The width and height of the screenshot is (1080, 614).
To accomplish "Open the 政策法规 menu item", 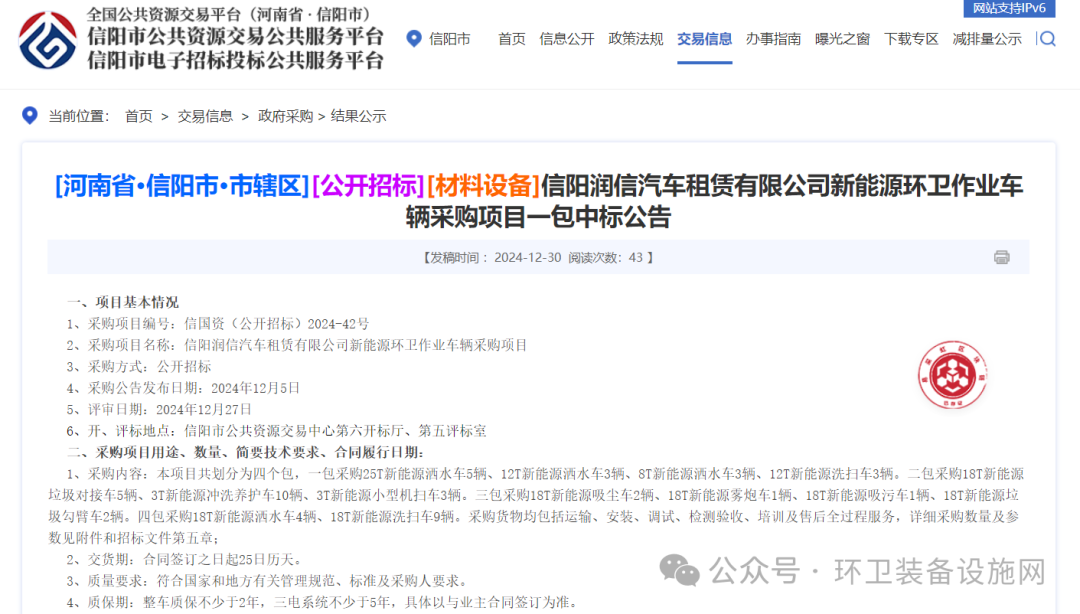I will (x=636, y=39).
